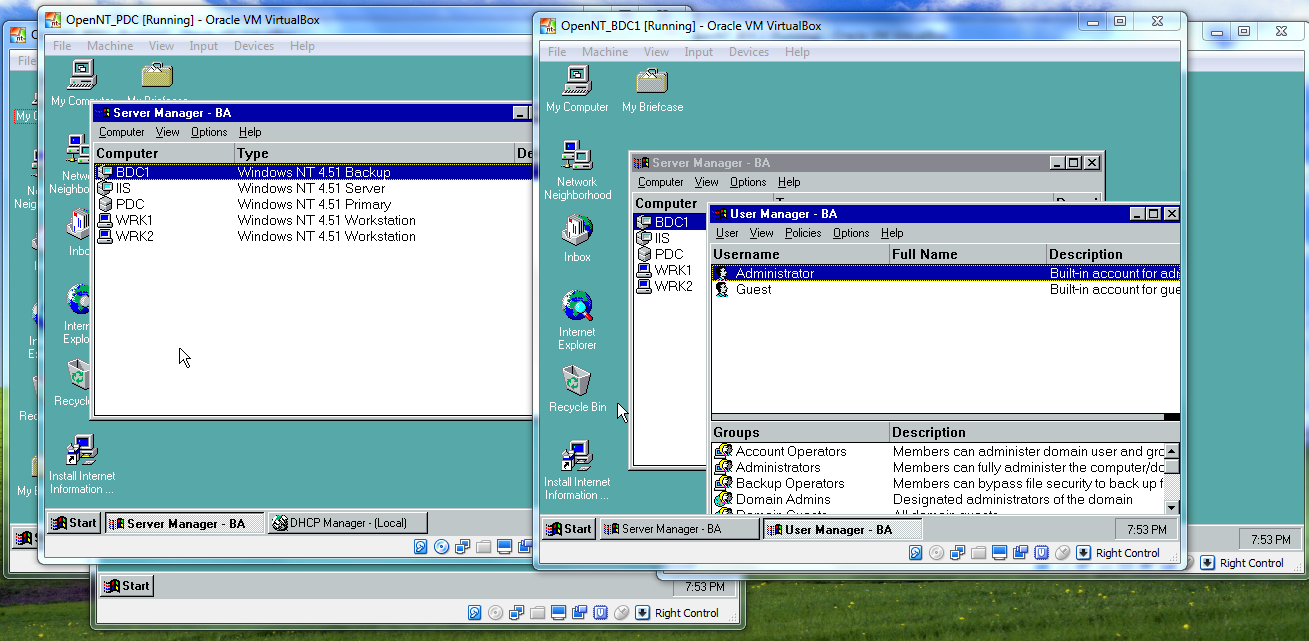The width and height of the screenshot is (1309, 641).
Task: Click Type column header in PDC Server Manager
Action: 375,153
